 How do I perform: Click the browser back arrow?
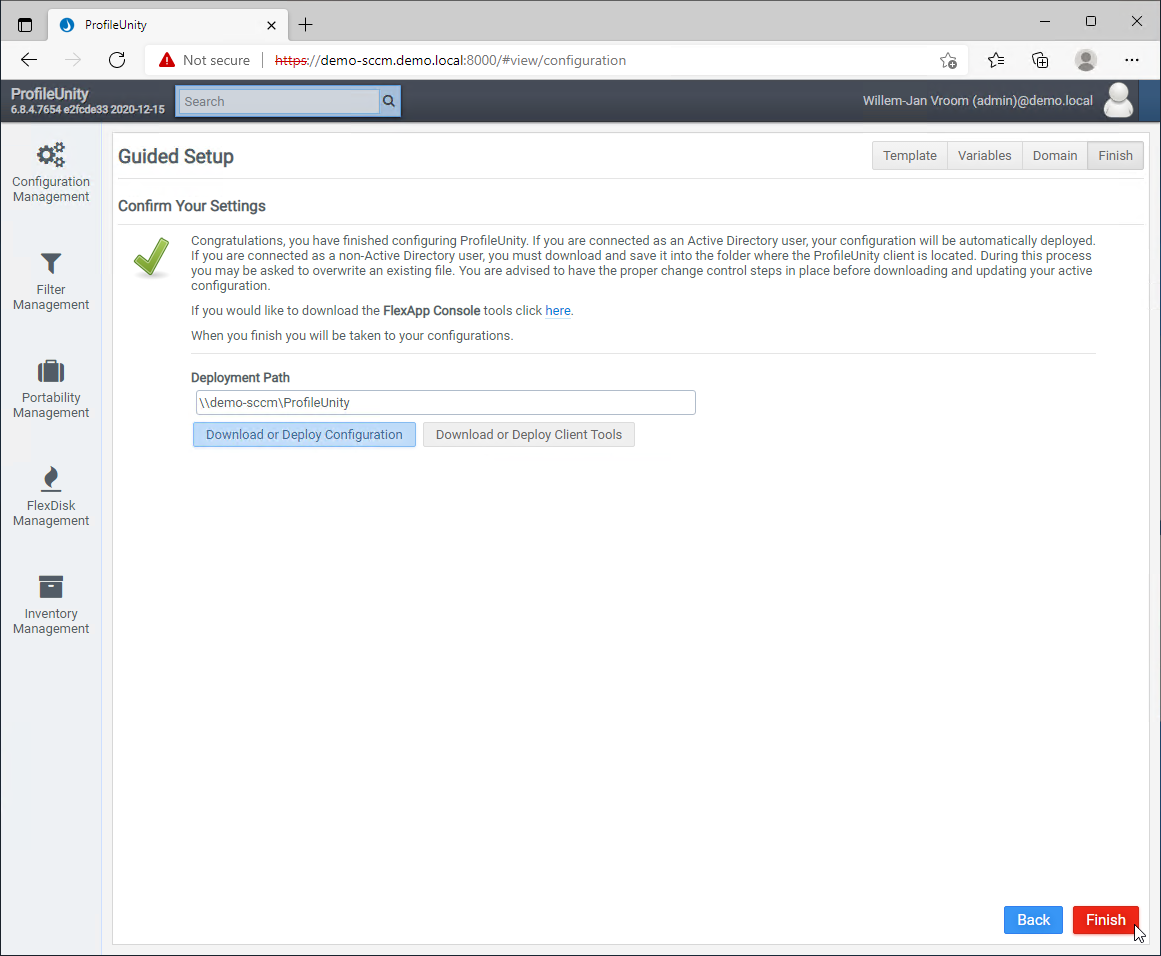(x=29, y=60)
